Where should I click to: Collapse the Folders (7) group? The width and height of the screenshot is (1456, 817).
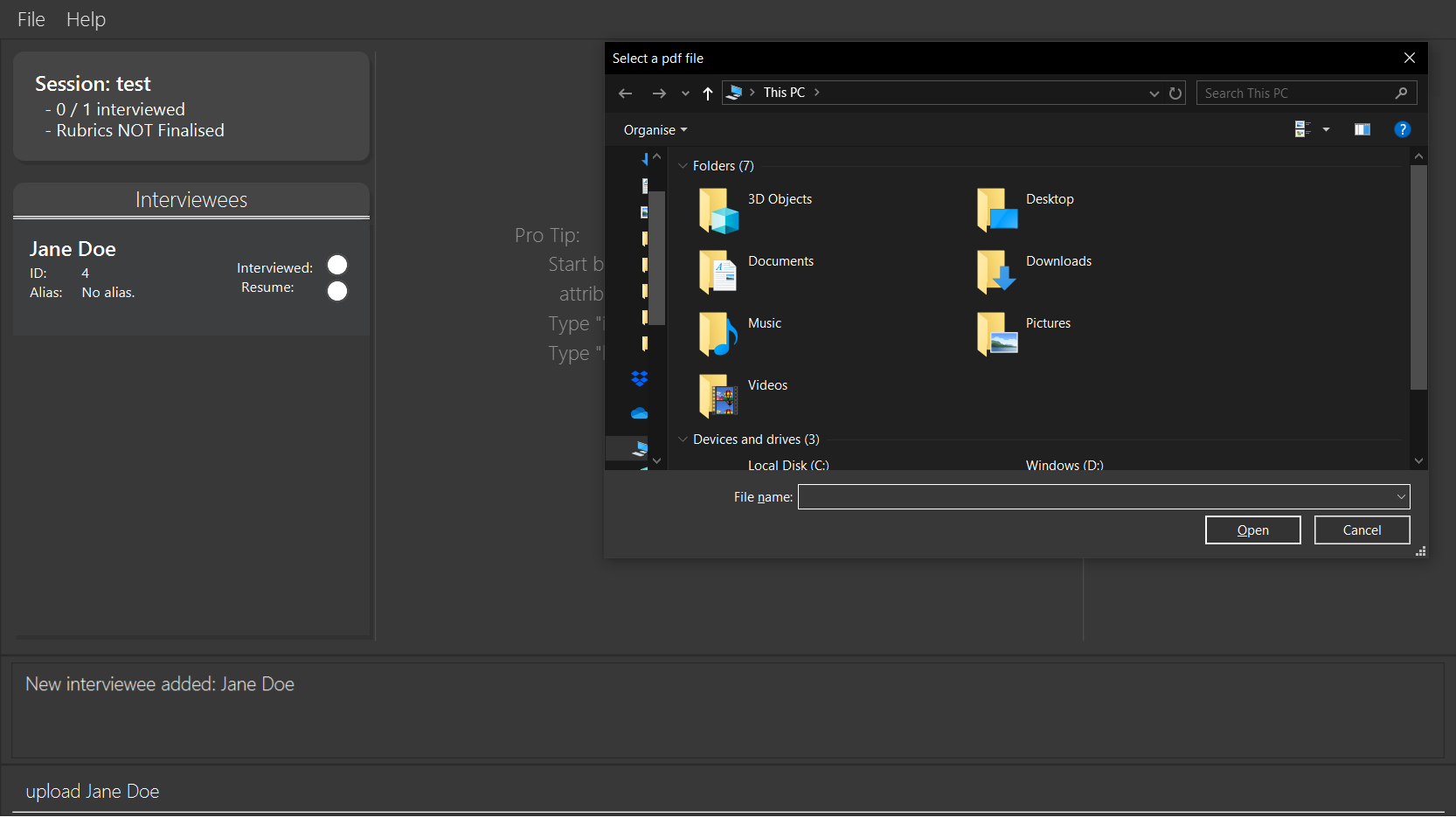point(683,166)
